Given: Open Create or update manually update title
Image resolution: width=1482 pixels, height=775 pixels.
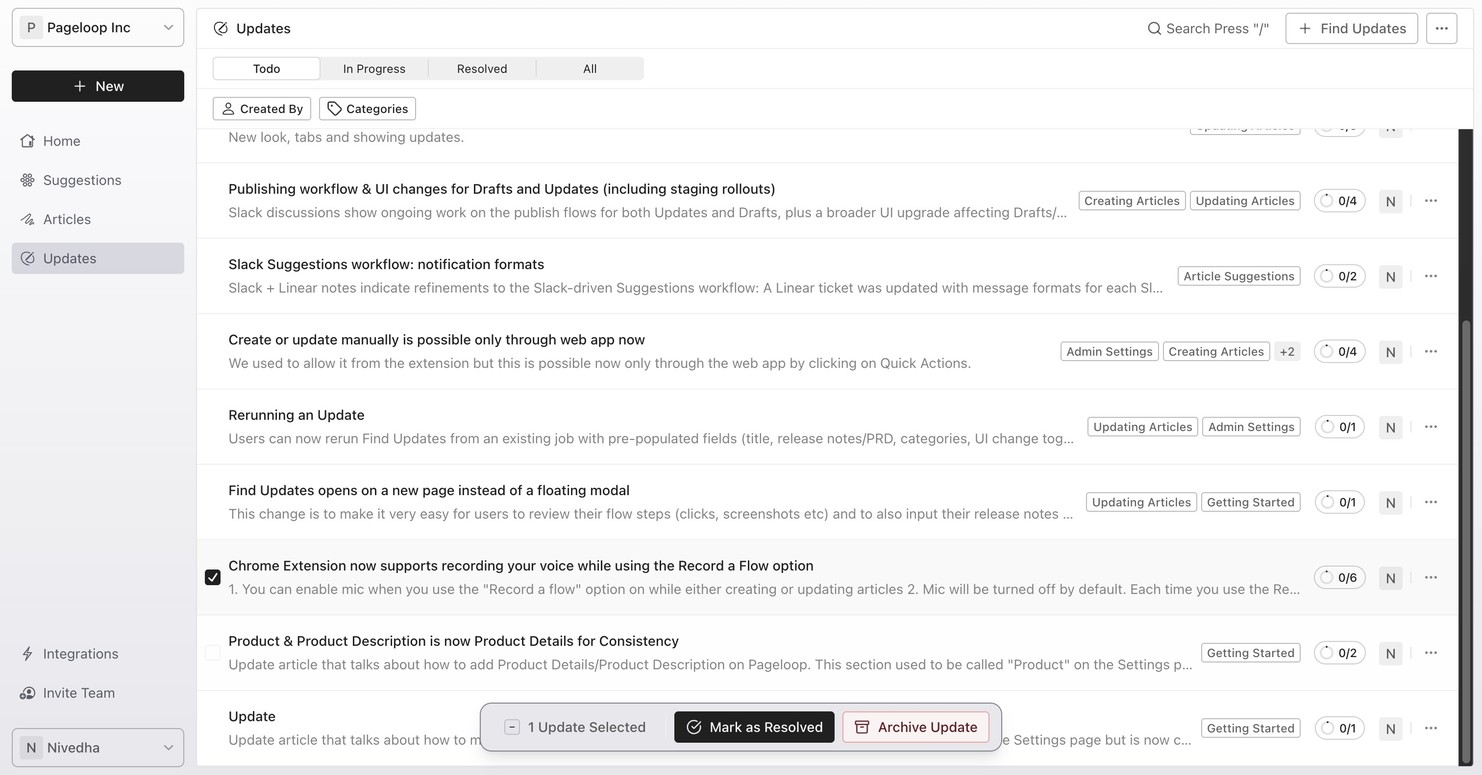Looking at the screenshot, I should pyautogui.click(x=437, y=340).
